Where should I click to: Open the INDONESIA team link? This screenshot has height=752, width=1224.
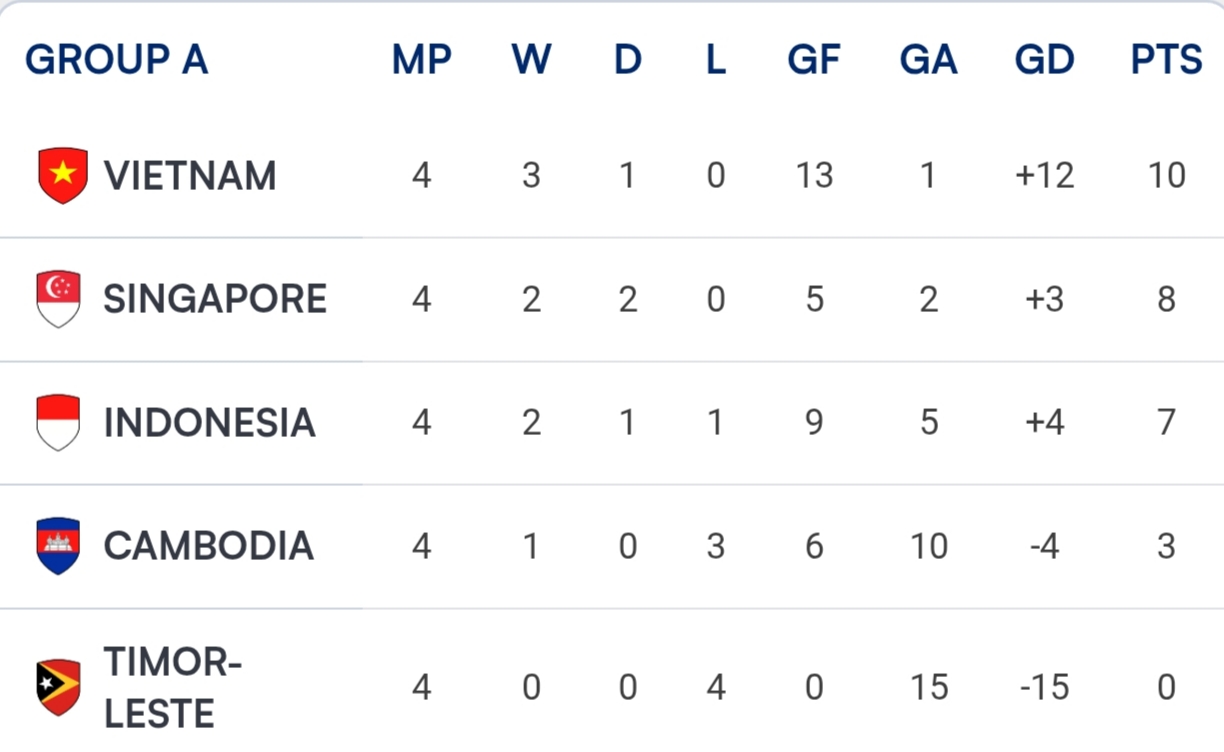(x=210, y=423)
